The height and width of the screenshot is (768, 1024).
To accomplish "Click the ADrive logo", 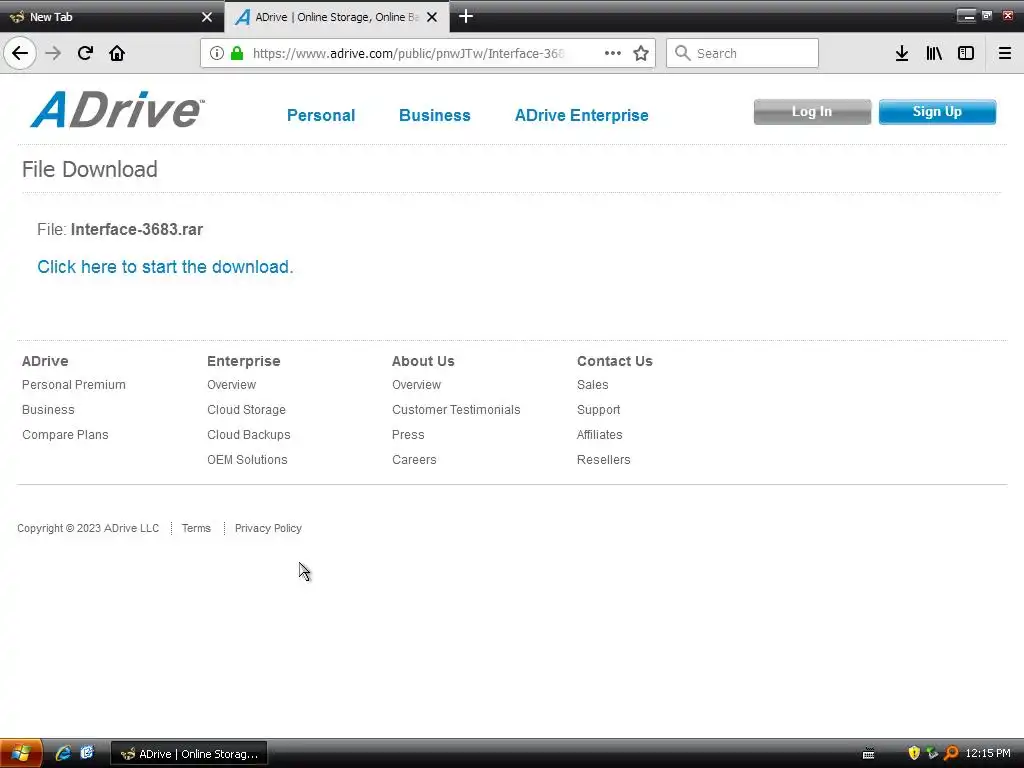I will (x=118, y=109).
